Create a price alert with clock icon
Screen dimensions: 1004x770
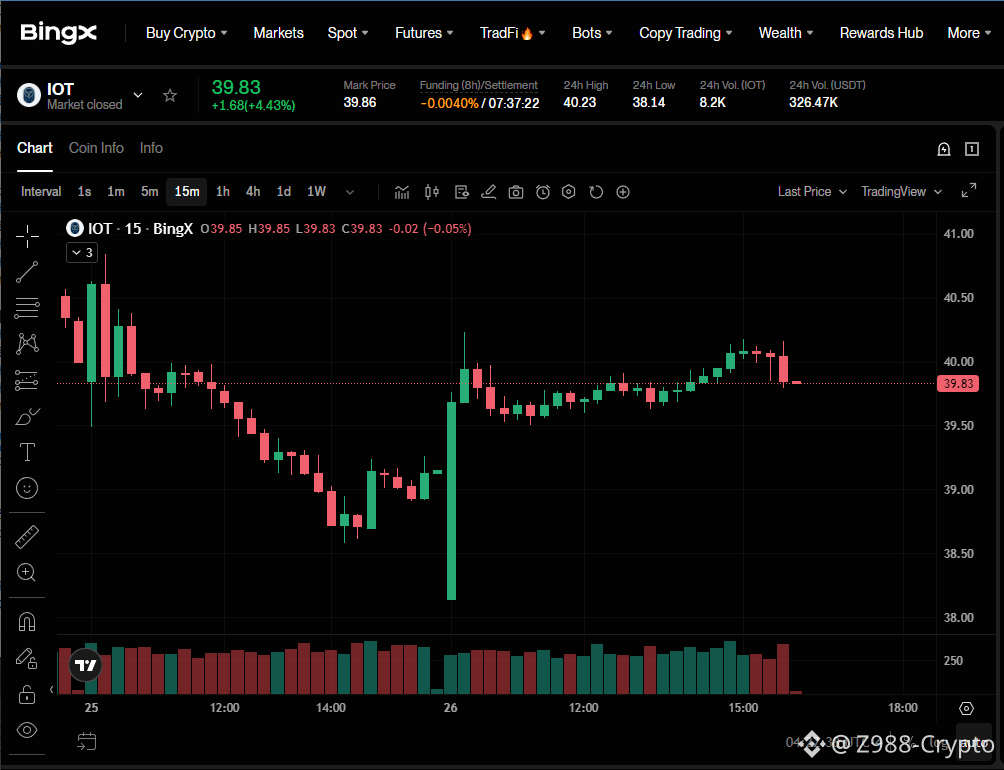tap(543, 192)
